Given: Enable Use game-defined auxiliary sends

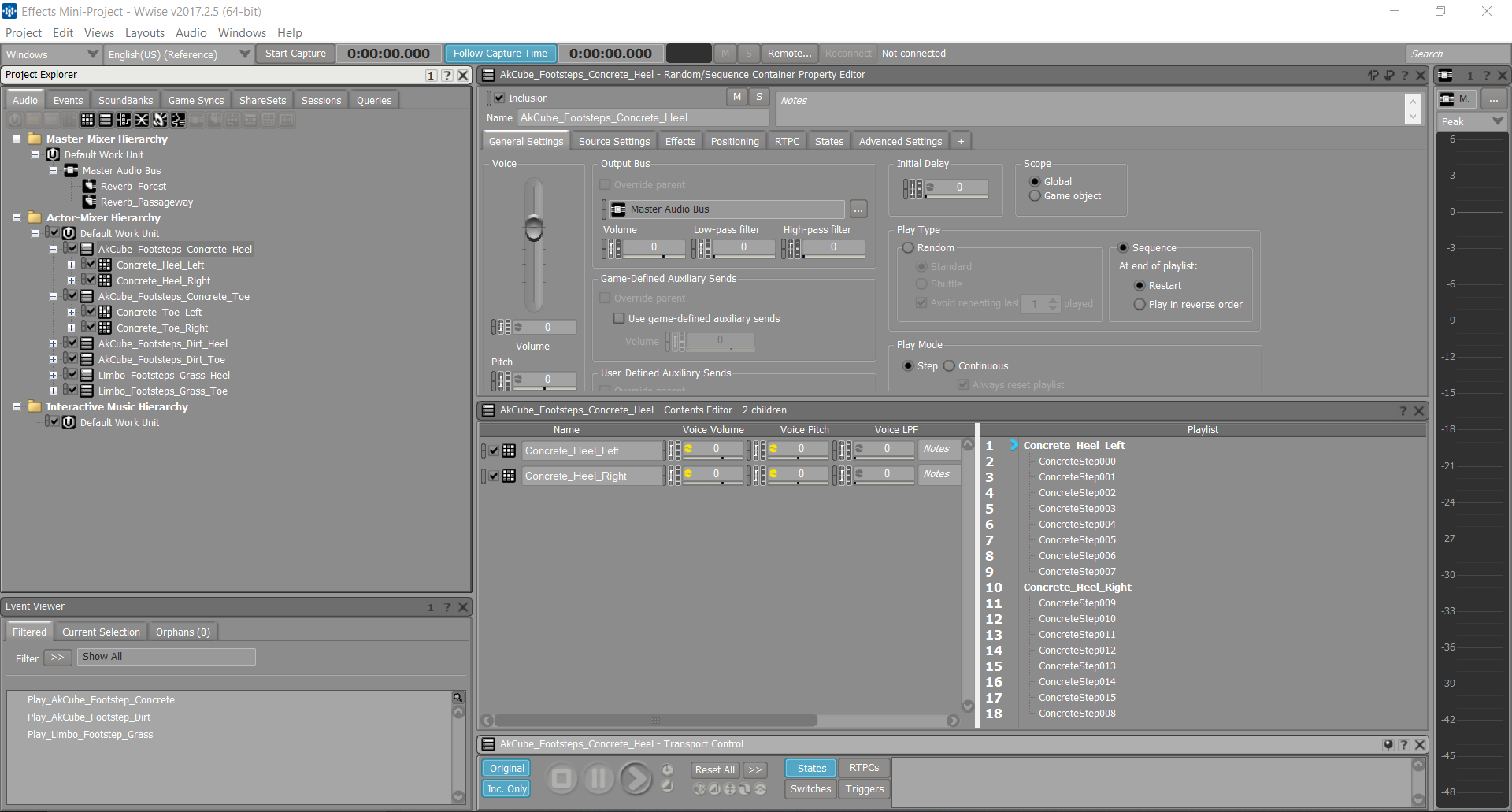Looking at the screenshot, I should click(x=619, y=319).
